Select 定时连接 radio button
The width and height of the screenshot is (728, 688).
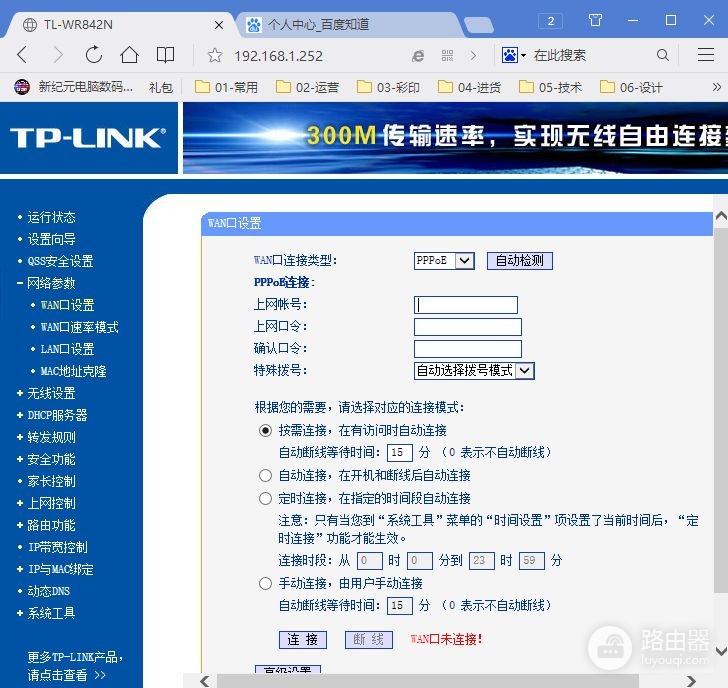click(265, 499)
